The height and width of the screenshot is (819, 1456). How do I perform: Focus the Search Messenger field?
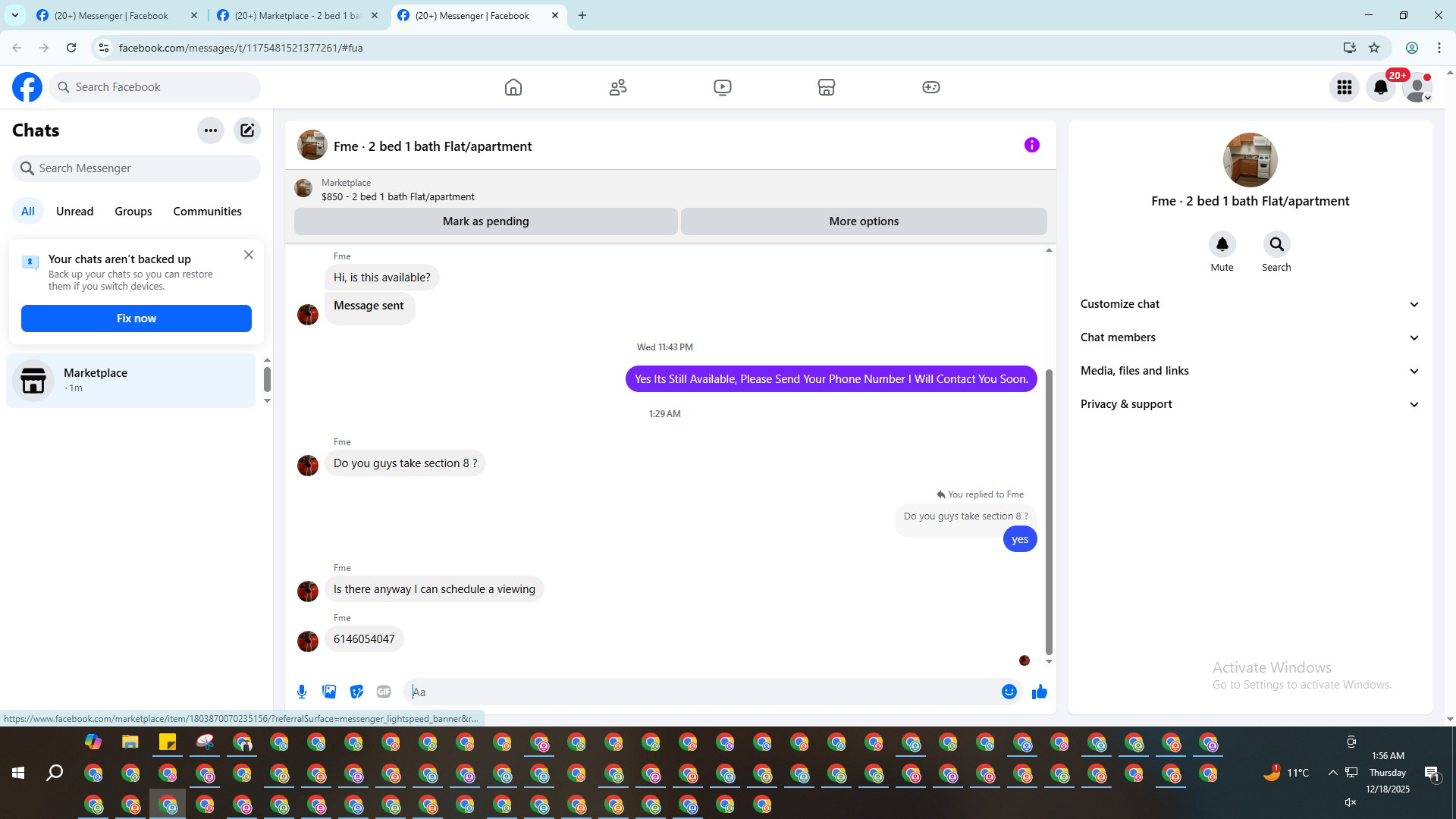(x=136, y=168)
